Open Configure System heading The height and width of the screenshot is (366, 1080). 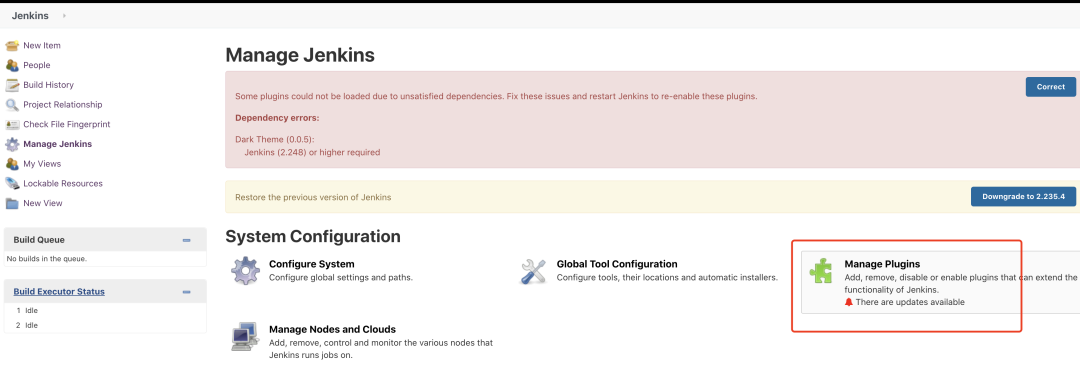coord(311,264)
